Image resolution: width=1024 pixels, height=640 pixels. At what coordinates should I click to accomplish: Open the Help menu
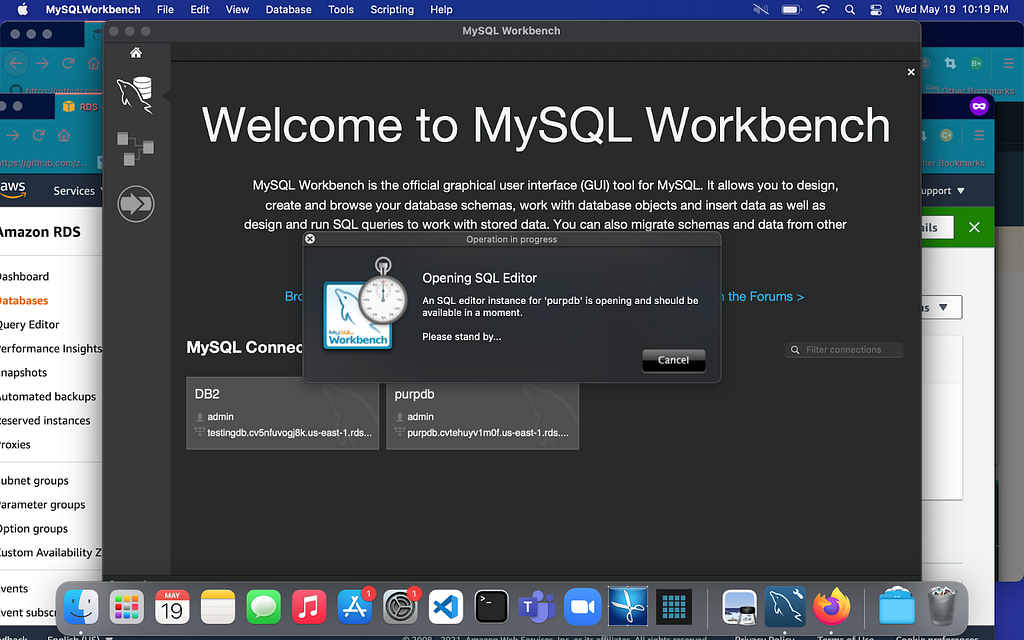point(441,9)
